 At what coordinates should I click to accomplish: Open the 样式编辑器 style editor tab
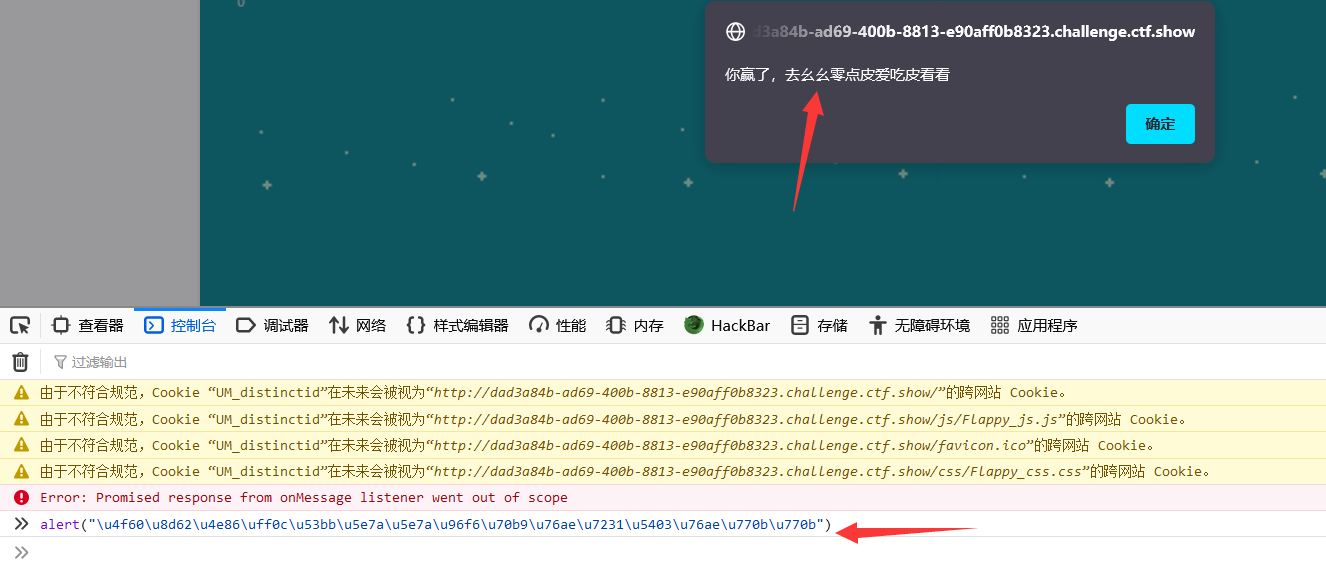tap(458, 325)
